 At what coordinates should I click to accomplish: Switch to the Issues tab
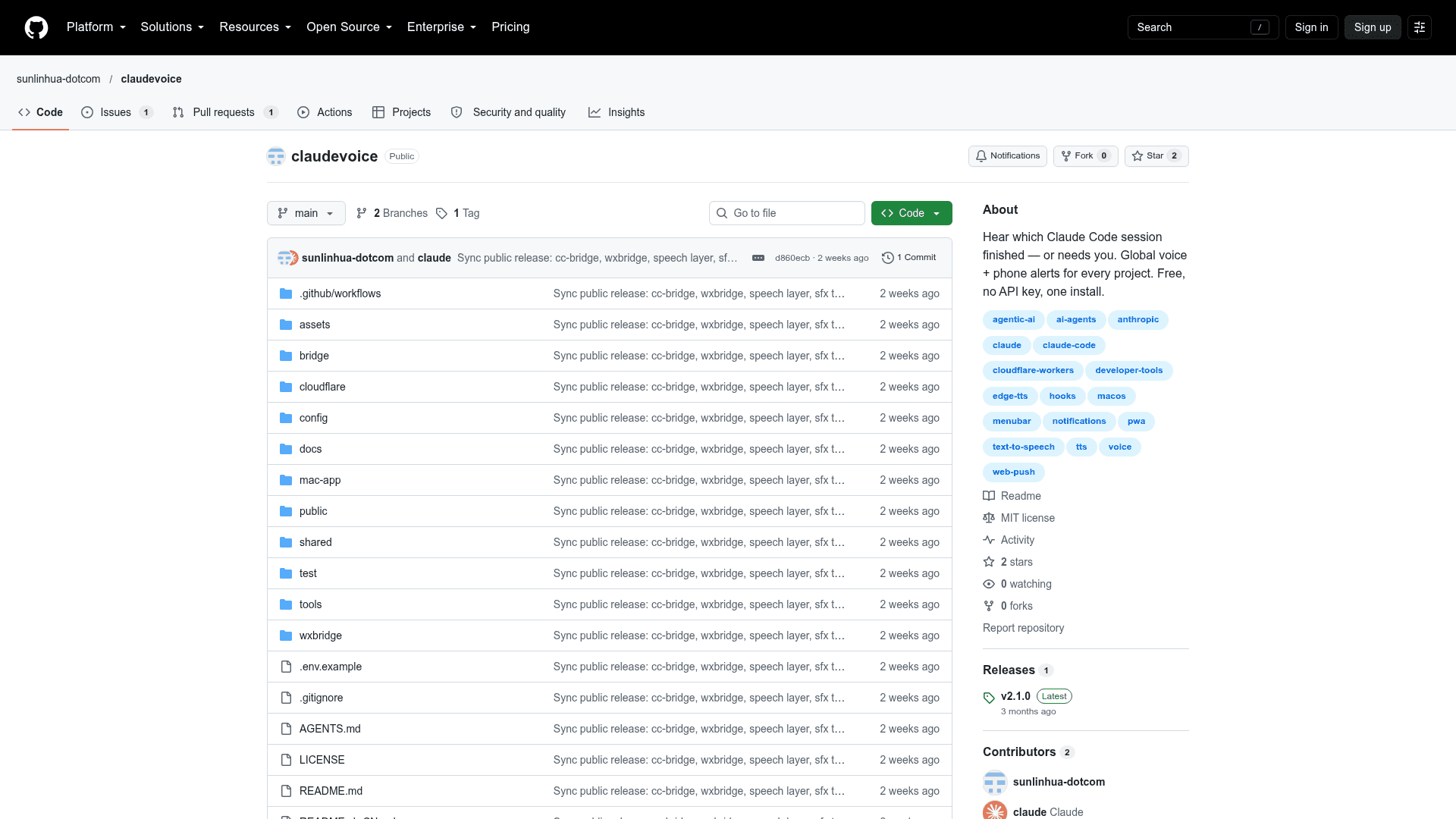[117, 112]
